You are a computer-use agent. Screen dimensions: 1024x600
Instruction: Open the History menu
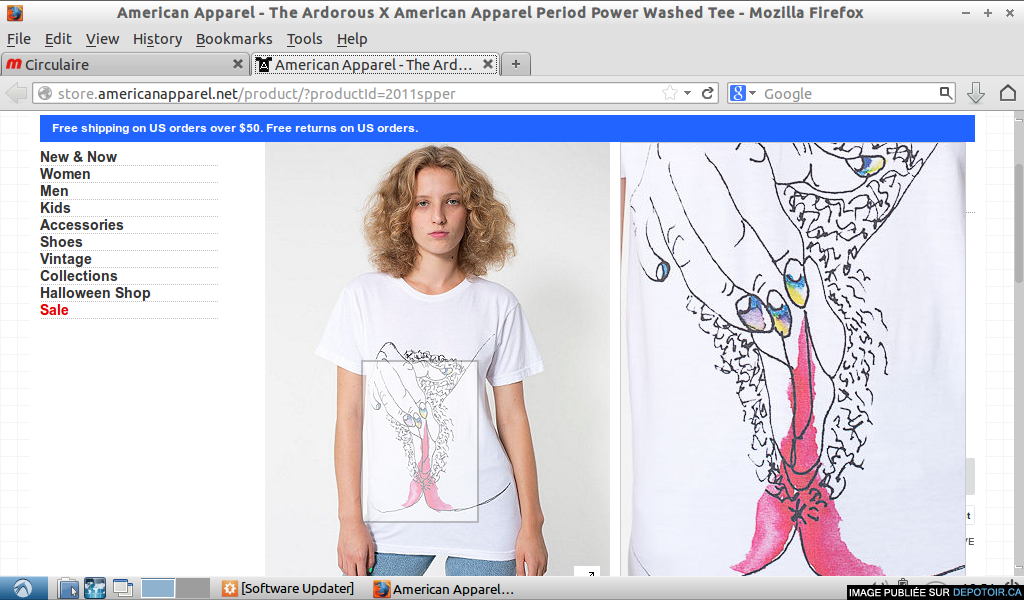pos(157,39)
